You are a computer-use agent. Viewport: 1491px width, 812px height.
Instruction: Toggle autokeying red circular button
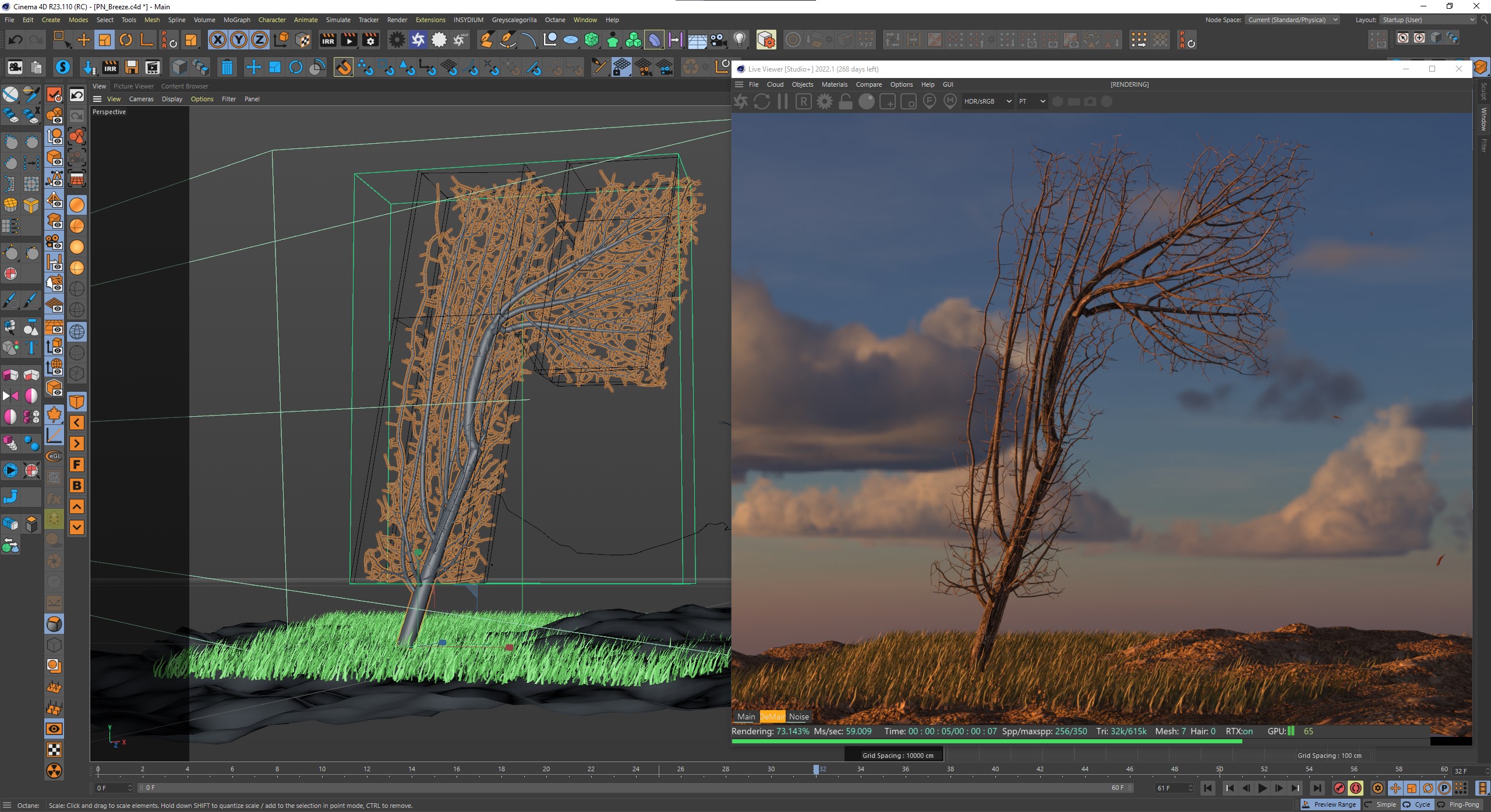coord(1356,788)
